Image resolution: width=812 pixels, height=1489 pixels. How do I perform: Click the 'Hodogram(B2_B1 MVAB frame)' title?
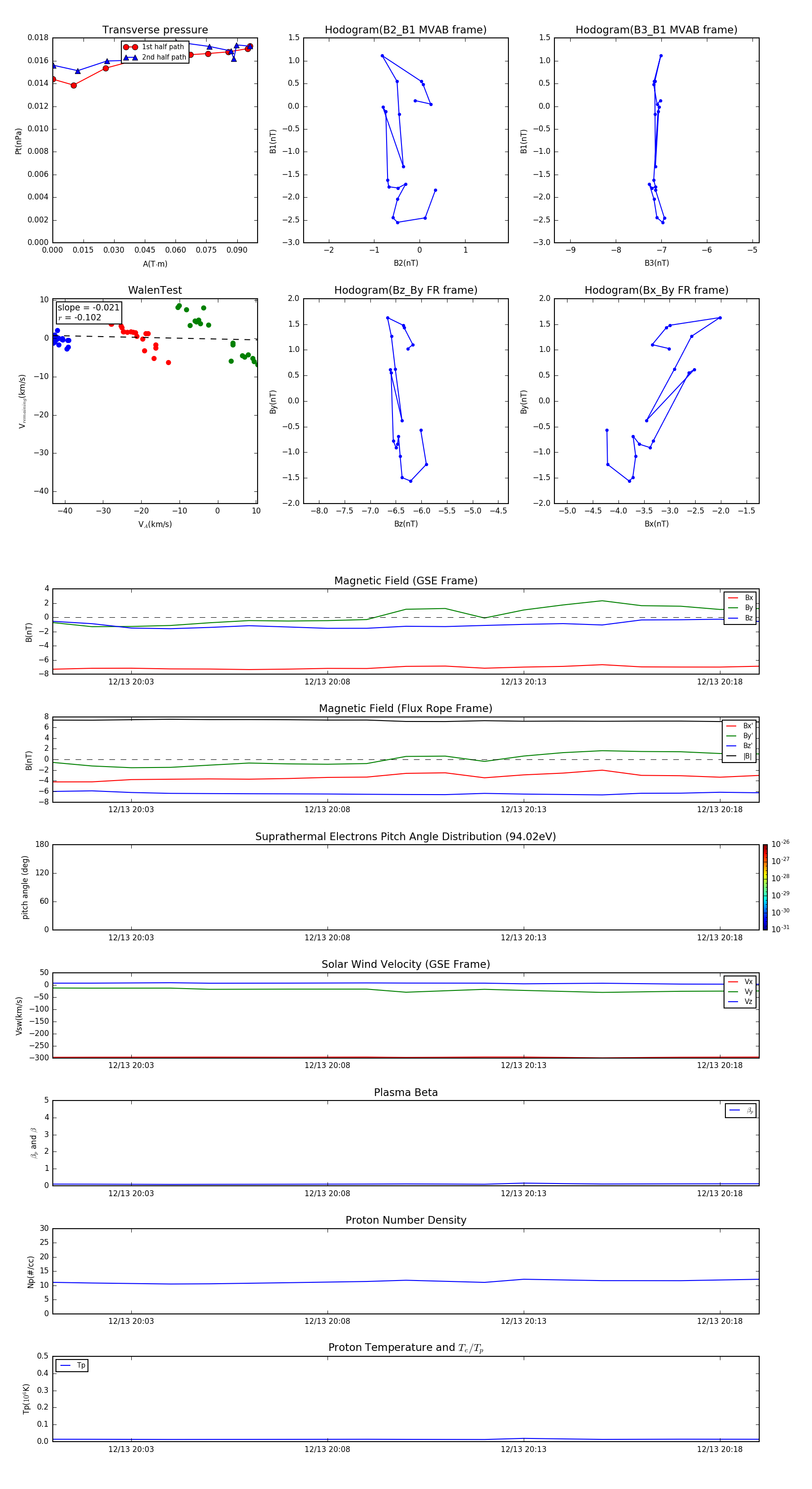pos(406,29)
